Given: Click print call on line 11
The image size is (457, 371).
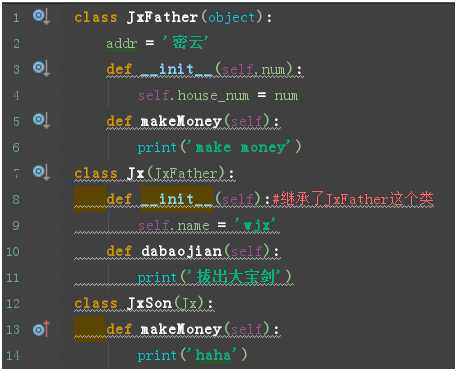Looking at the screenshot, I should [157, 278].
